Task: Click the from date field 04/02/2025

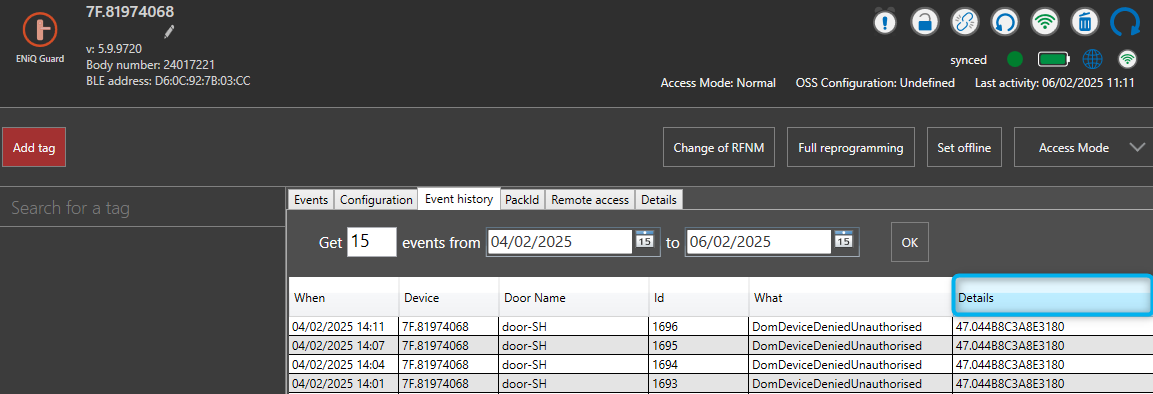Action: coord(560,242)
